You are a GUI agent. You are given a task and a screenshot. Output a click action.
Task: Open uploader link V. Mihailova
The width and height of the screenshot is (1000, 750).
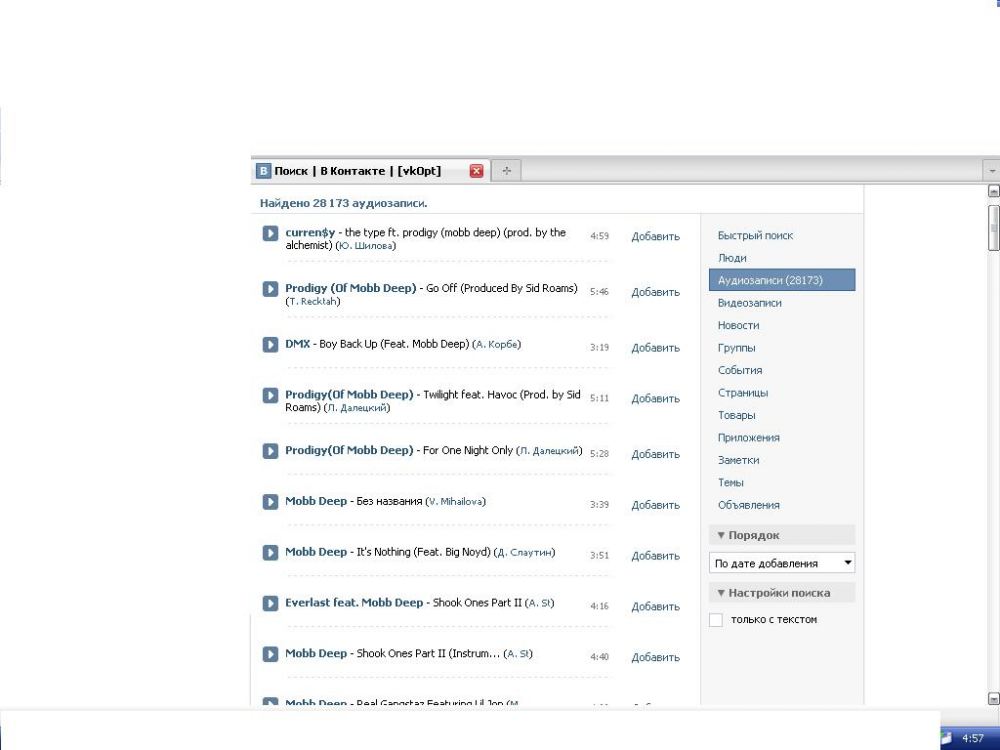point(455,502)
